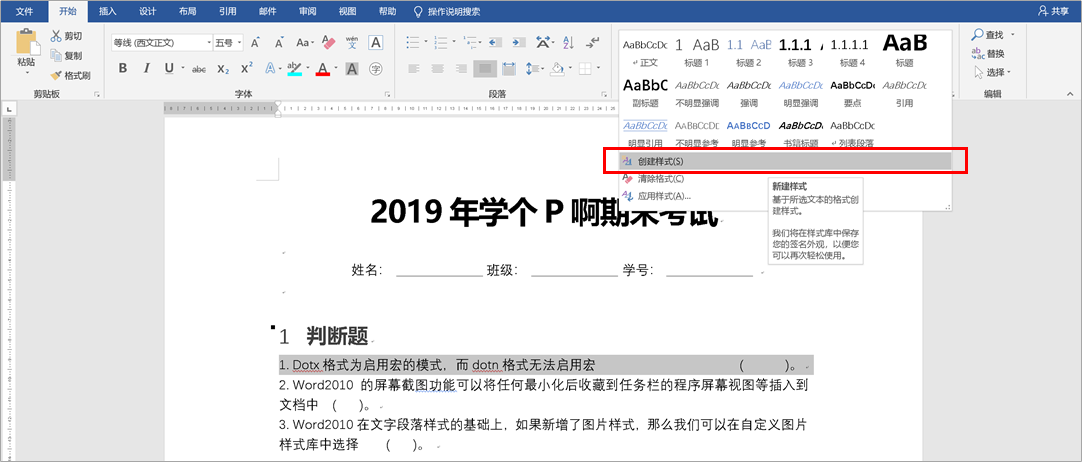Viewport: 1082px width, 462px height.
Task: Click the Cut (剪切) scissors button
Action: 67,36
